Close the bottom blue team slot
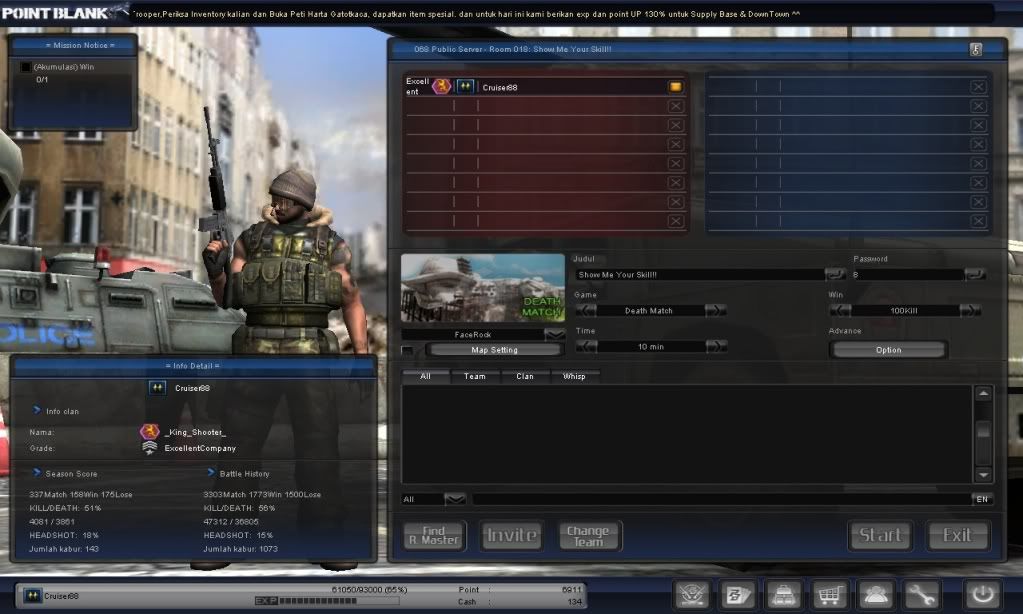 coord(978,221)
